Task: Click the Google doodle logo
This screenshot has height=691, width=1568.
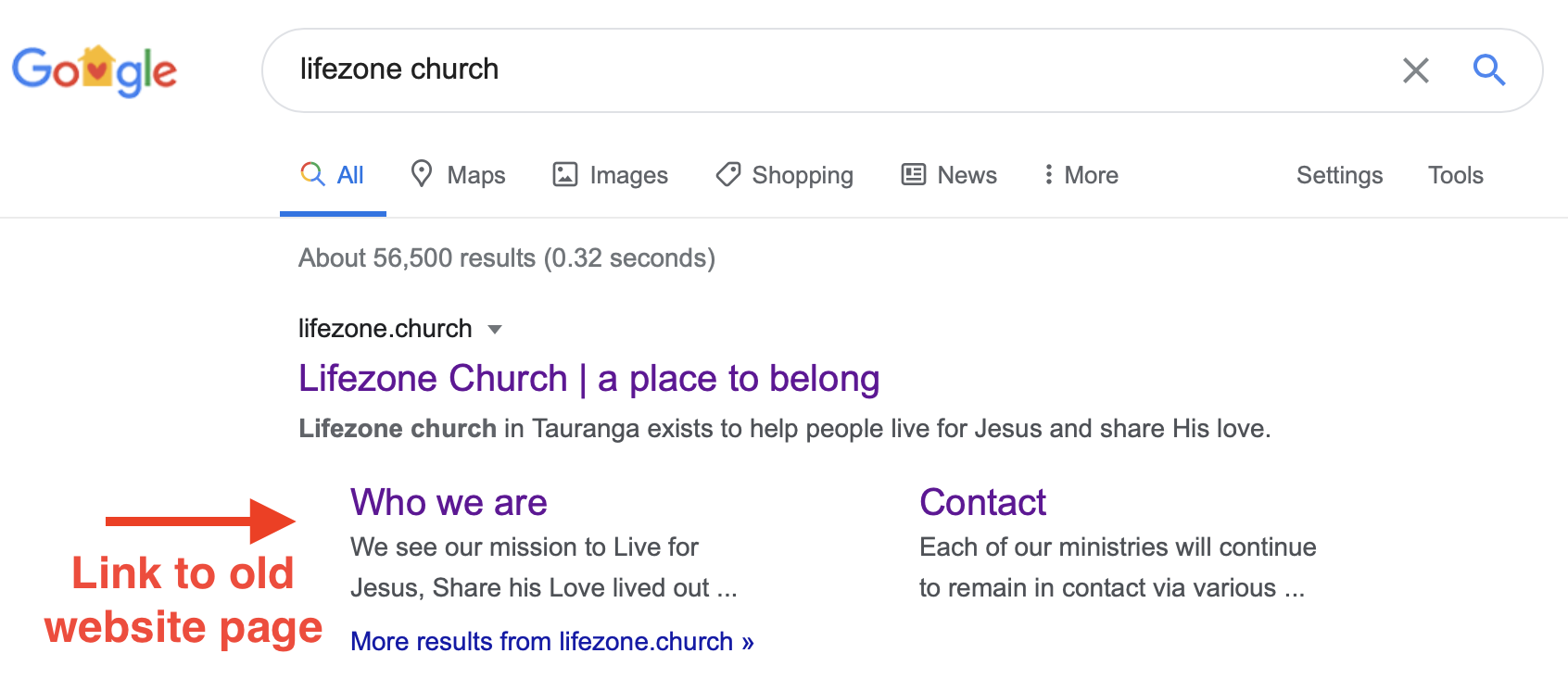Action: [95, 70]
